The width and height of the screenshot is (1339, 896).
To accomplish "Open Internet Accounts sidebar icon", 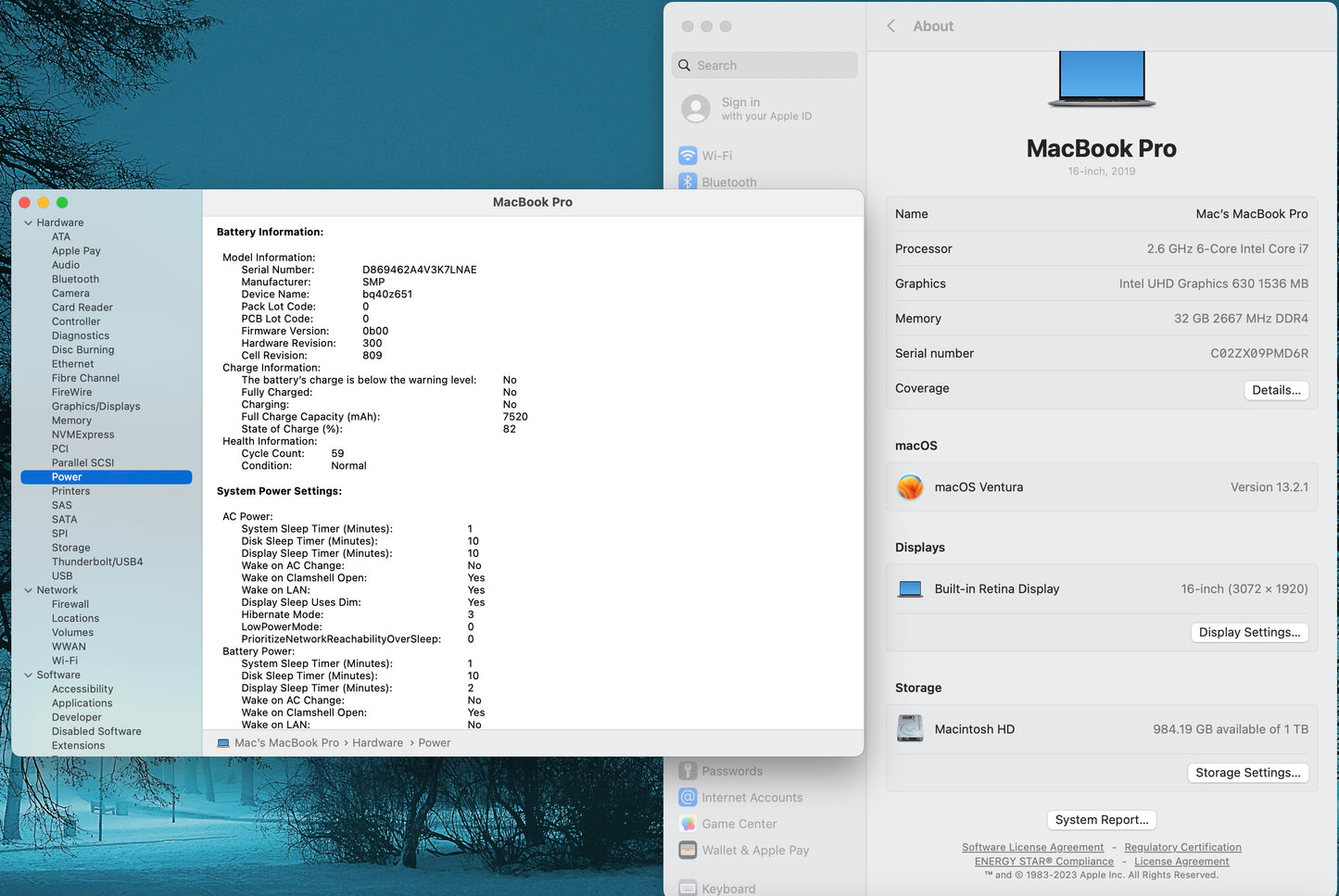I will pos(688,797).
